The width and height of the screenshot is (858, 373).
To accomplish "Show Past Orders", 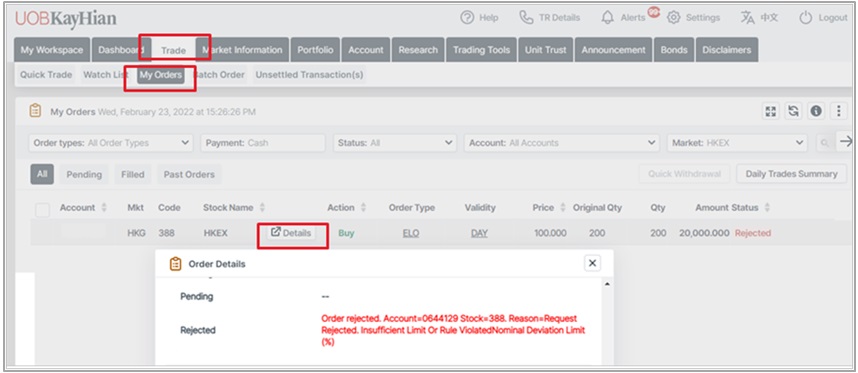I will [x=189, y=174].
